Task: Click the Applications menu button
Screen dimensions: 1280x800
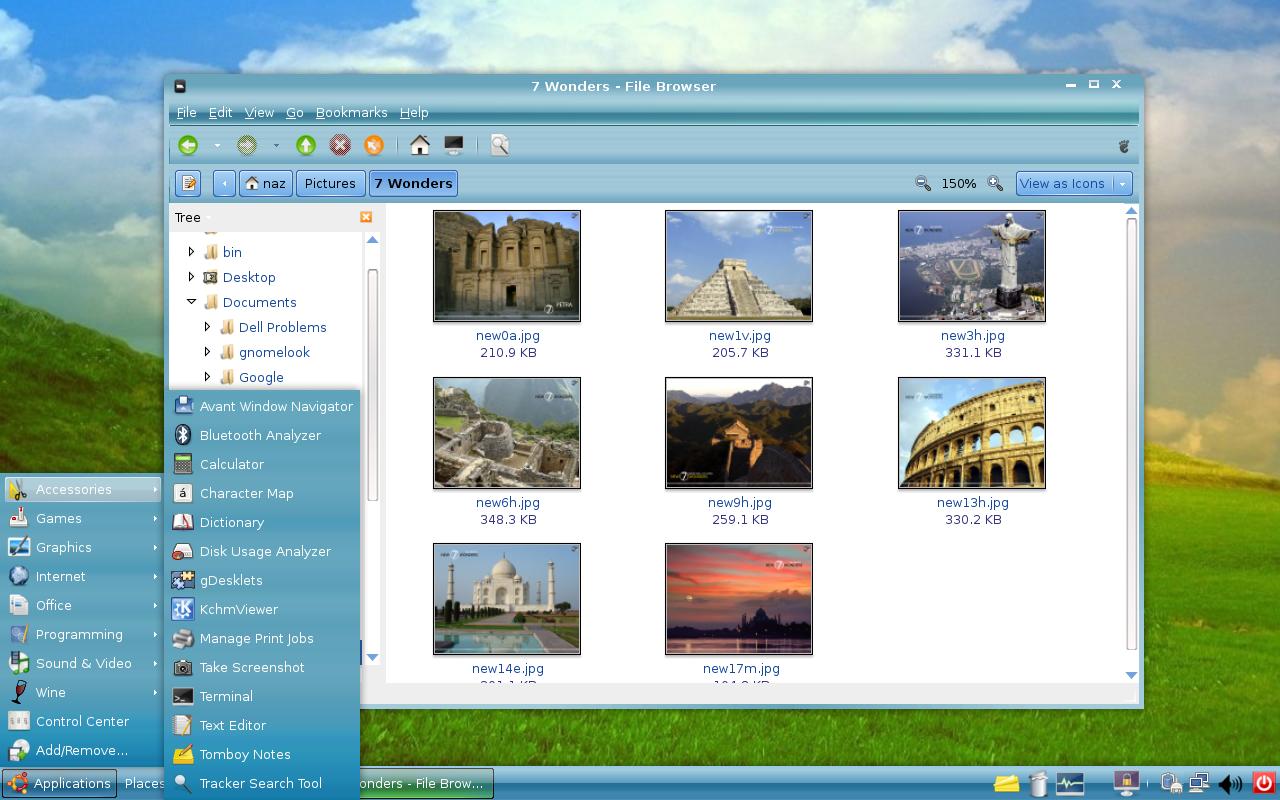Action: pyautogui.click(x=60, y=783)
